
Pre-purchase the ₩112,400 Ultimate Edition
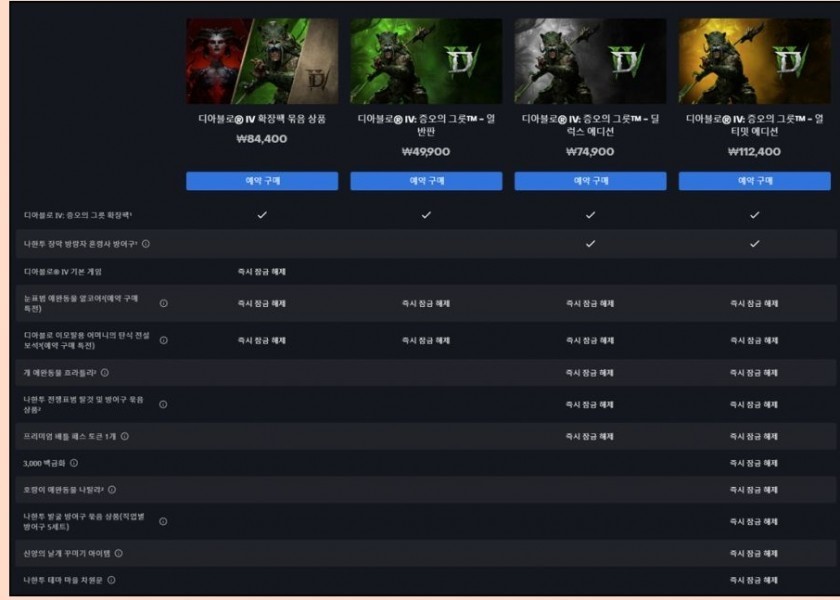754,181
